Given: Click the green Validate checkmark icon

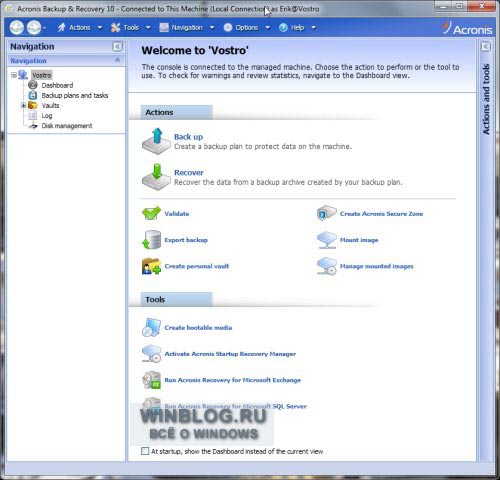Looking at the screenshot, I should coord(151,213).
